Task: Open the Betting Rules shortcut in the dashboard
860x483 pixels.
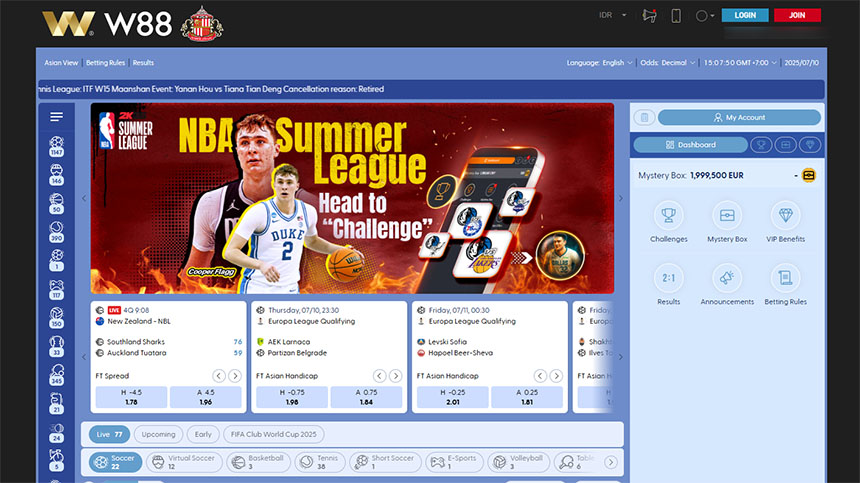Action: (x=785, y=285)
